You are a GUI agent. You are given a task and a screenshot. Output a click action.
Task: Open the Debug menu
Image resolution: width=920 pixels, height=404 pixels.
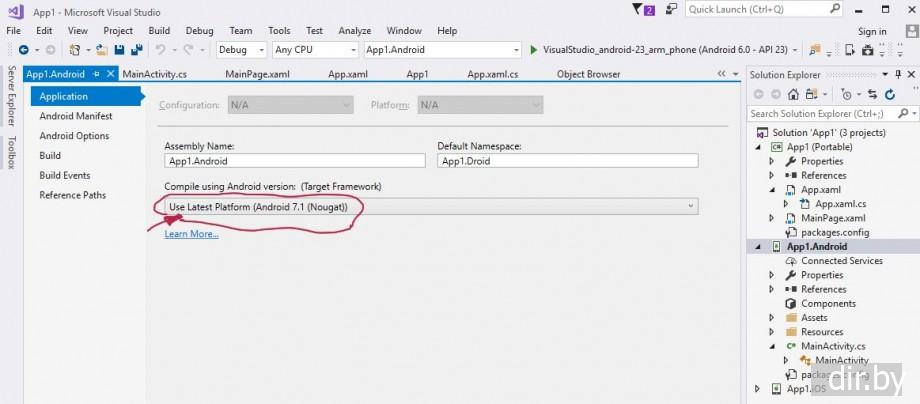click(x=199, y=30)
